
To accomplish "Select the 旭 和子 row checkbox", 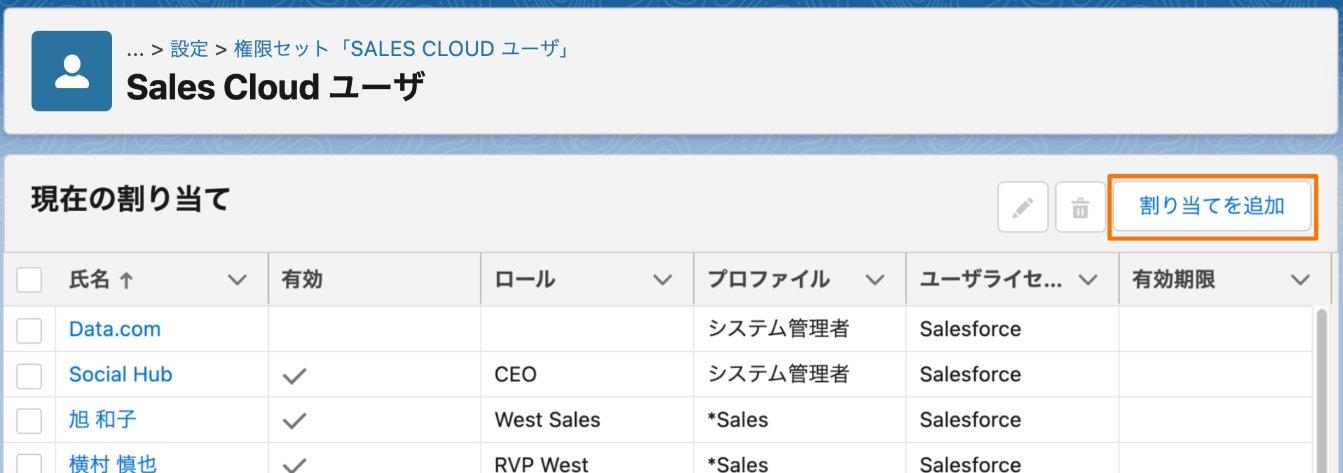I will (x=29, y=421).
